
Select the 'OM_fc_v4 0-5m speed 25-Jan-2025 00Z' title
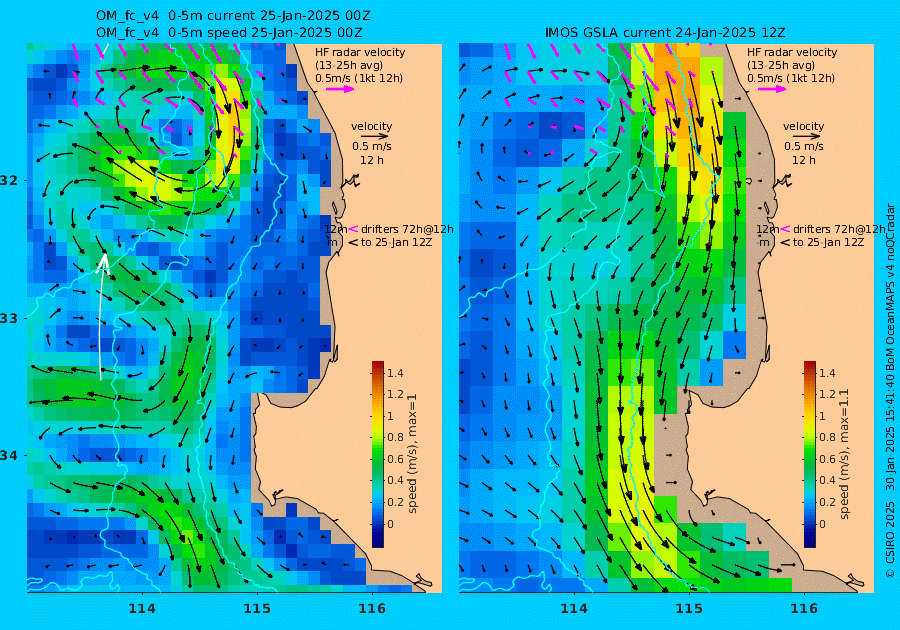229,33
